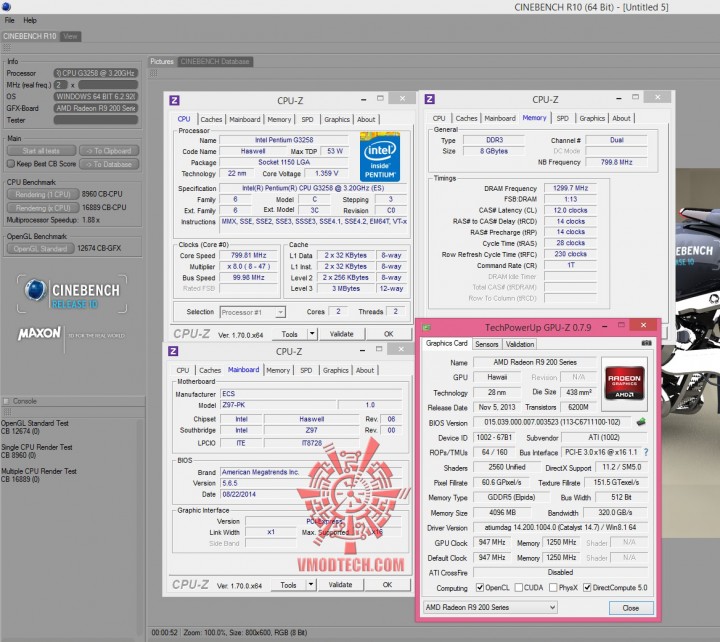Click the 'Intel Pentium G3258' name field

284,140
